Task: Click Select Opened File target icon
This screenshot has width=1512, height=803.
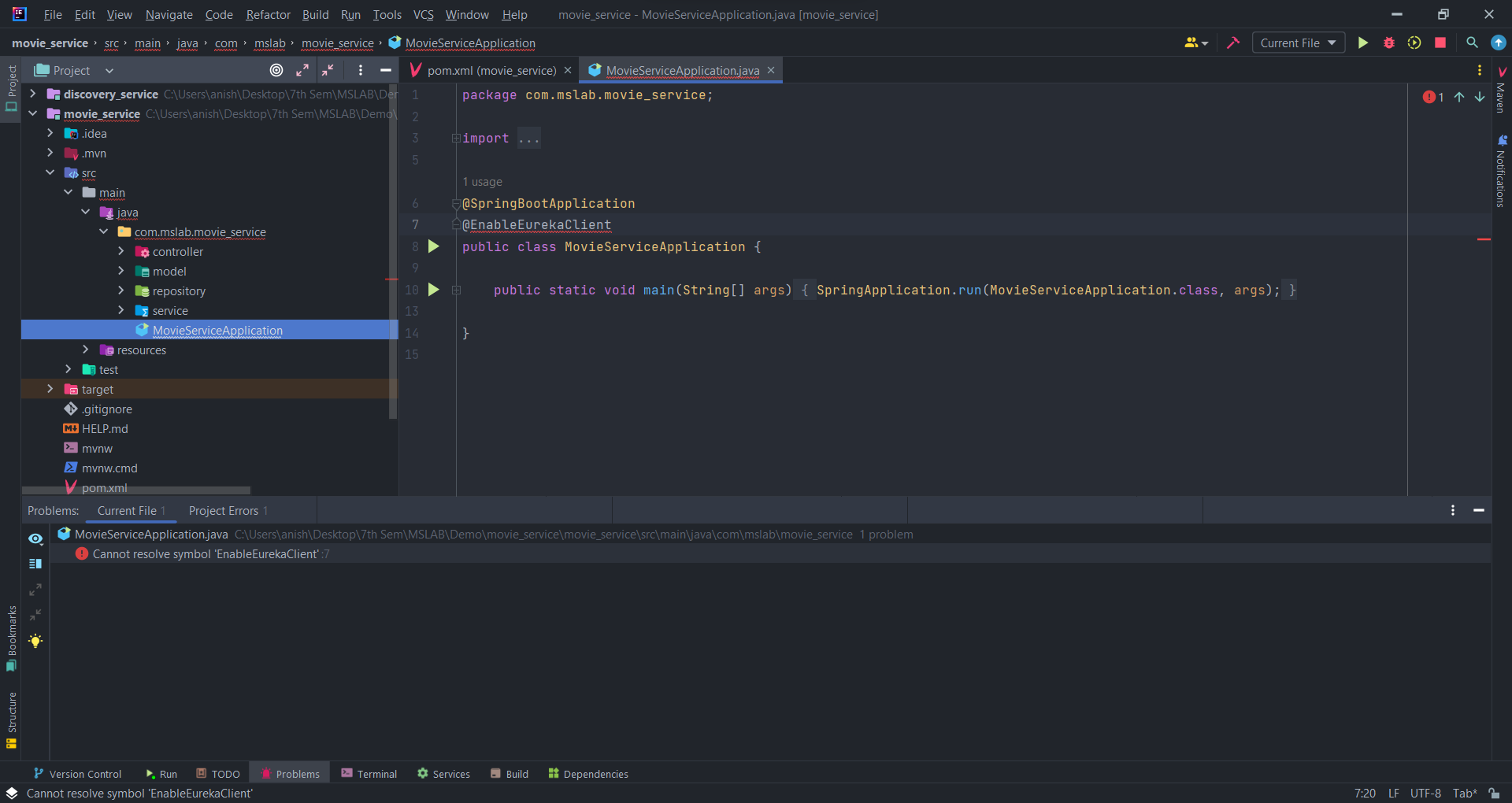Action: tap(276, 70)
